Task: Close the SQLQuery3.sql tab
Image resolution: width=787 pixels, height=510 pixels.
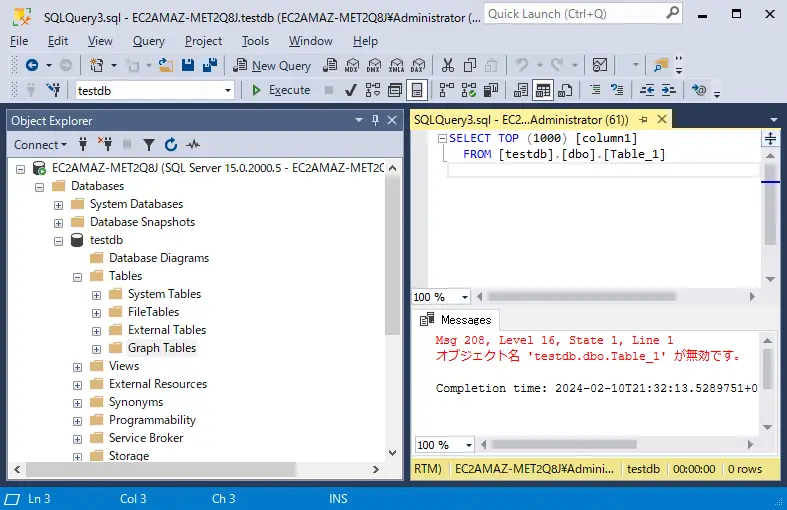Action: click(662, 119)
